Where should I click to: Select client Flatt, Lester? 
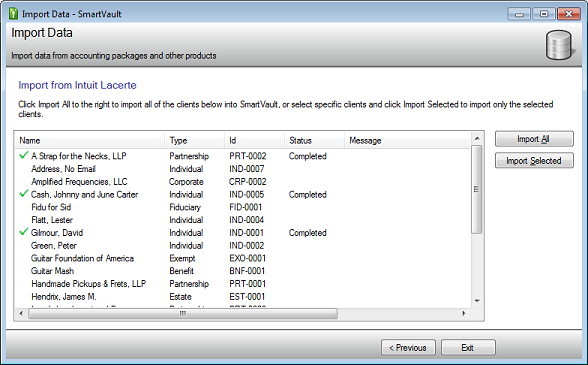(x=52, y=220)
